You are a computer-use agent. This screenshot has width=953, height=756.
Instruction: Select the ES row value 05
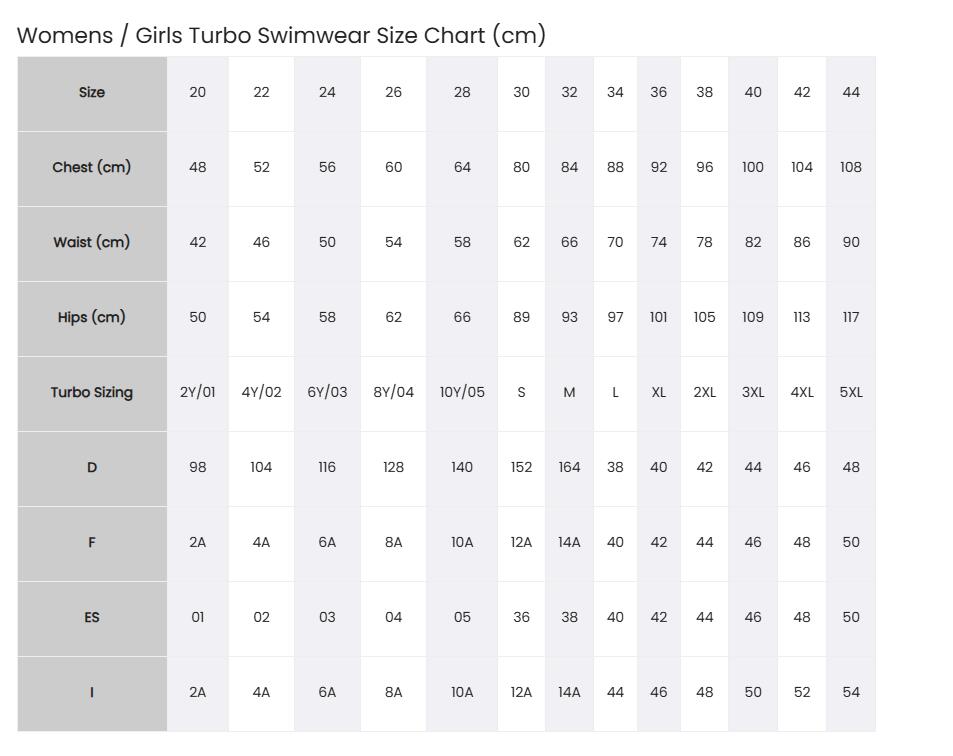462,619
